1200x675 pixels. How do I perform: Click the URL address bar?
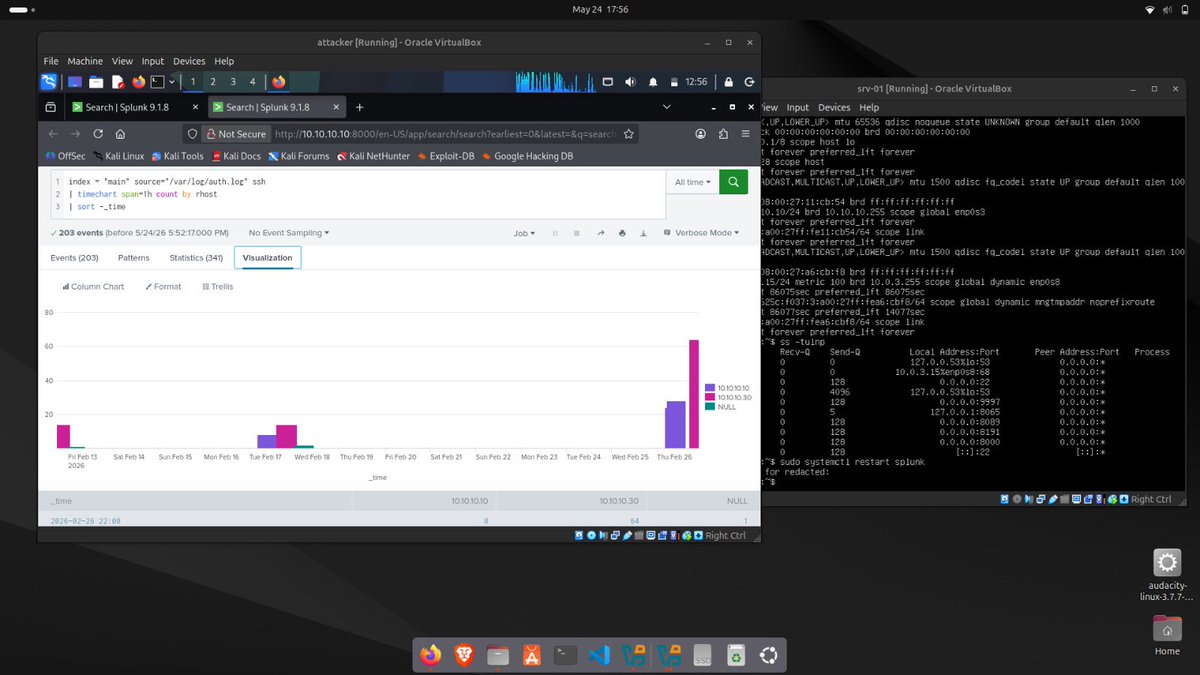tap(445, 134)
